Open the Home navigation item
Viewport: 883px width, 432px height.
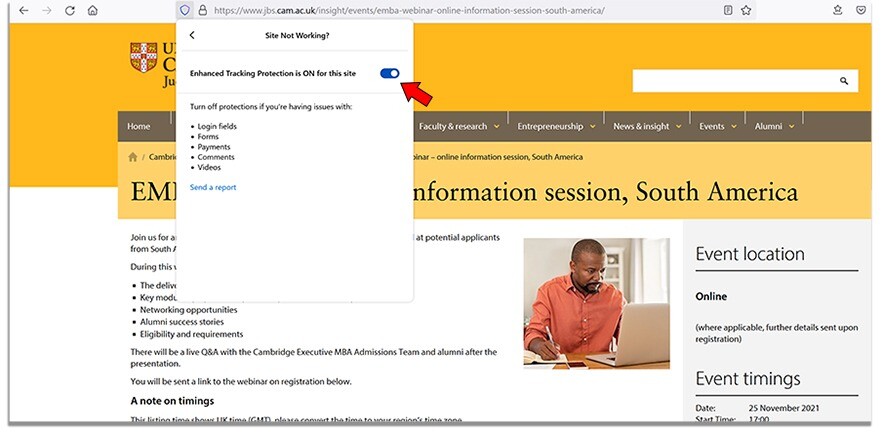[x=139, y=126]
